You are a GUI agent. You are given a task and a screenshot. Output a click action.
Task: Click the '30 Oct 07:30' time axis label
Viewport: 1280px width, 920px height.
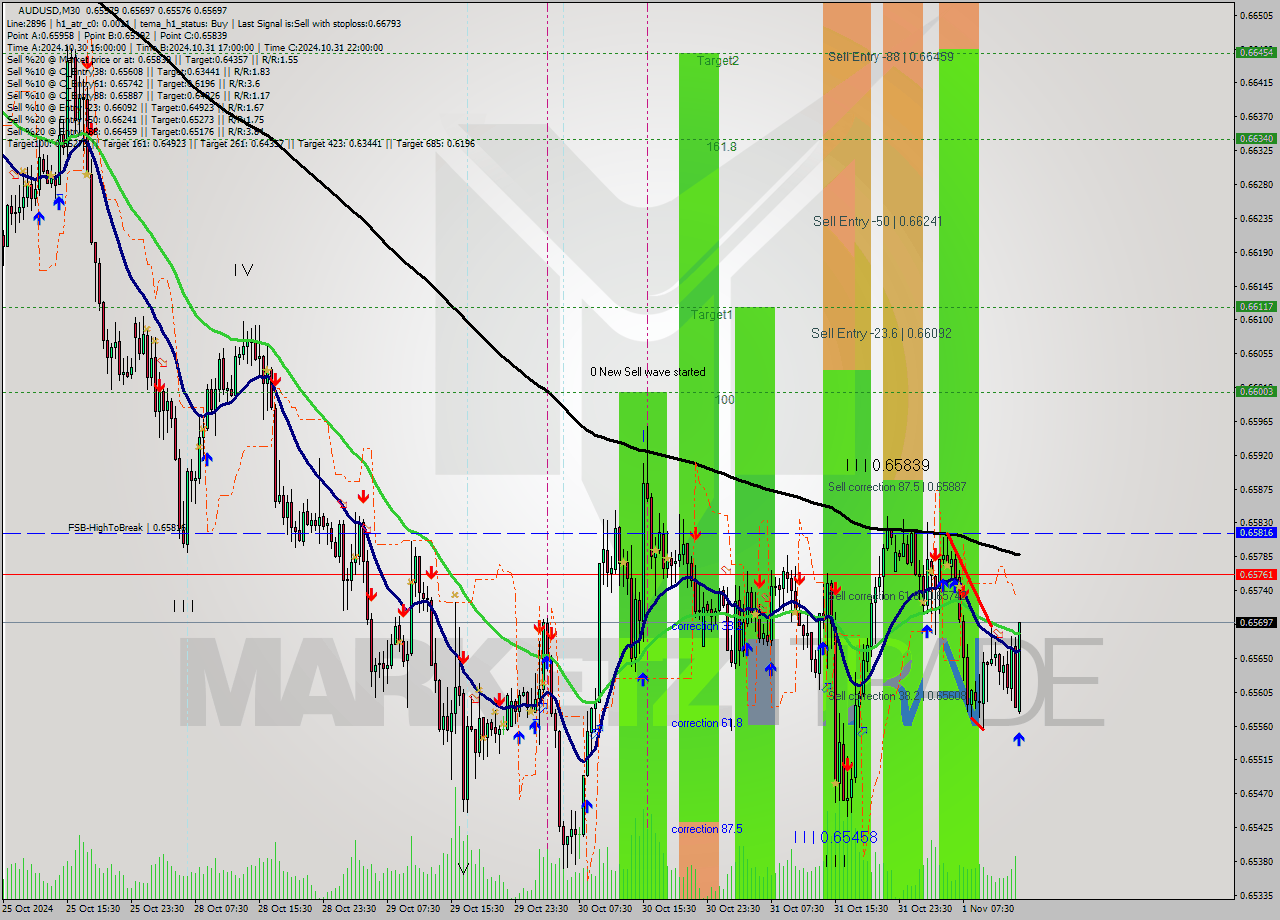coord(605,909)
